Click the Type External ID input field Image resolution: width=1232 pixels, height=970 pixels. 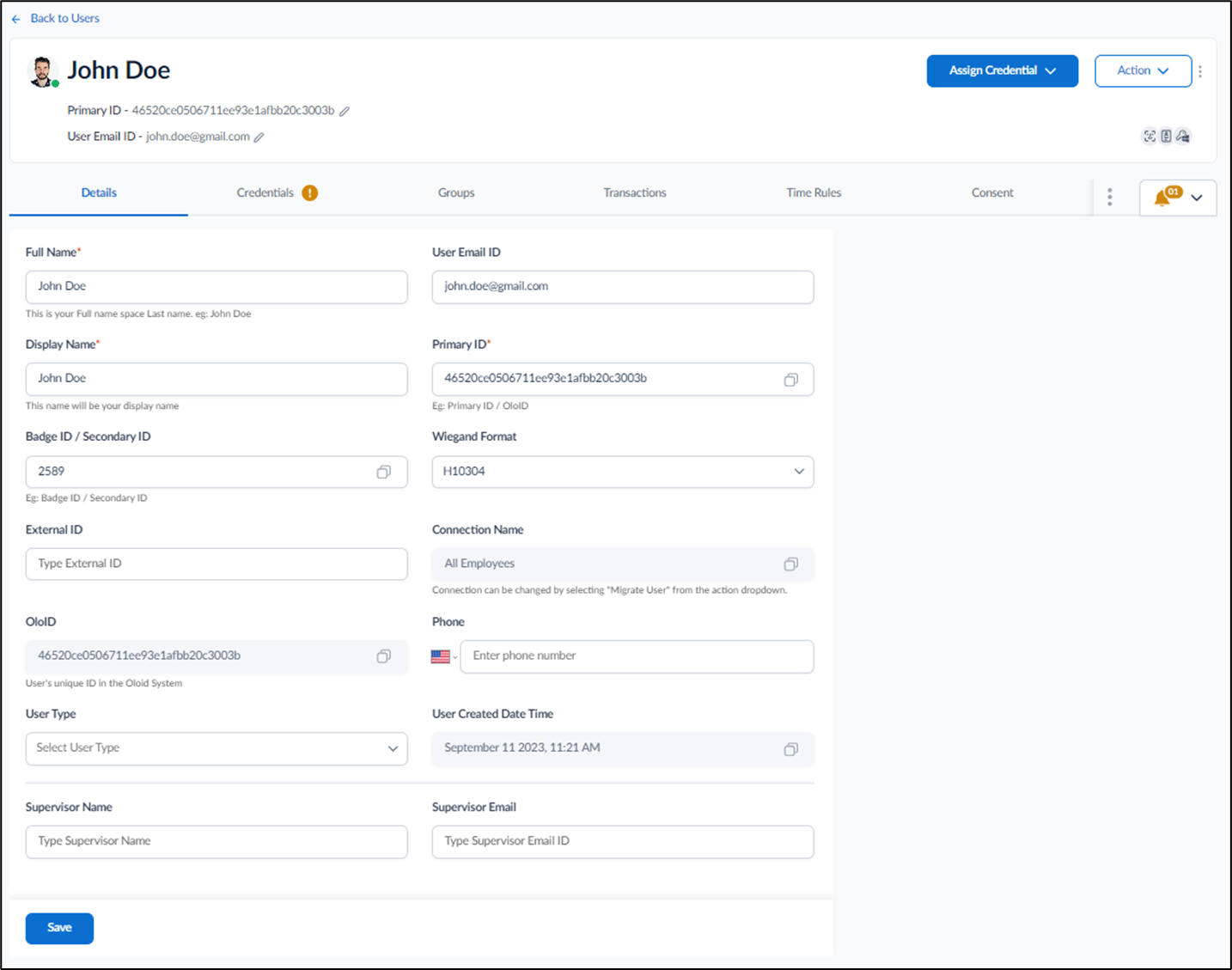(217, 564)
